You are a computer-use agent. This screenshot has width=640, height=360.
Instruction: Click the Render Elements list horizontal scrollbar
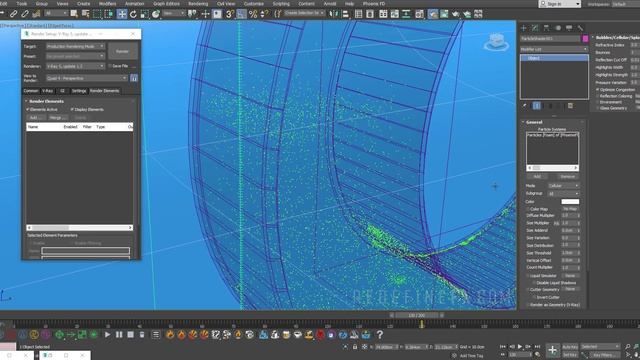point(80,227)
